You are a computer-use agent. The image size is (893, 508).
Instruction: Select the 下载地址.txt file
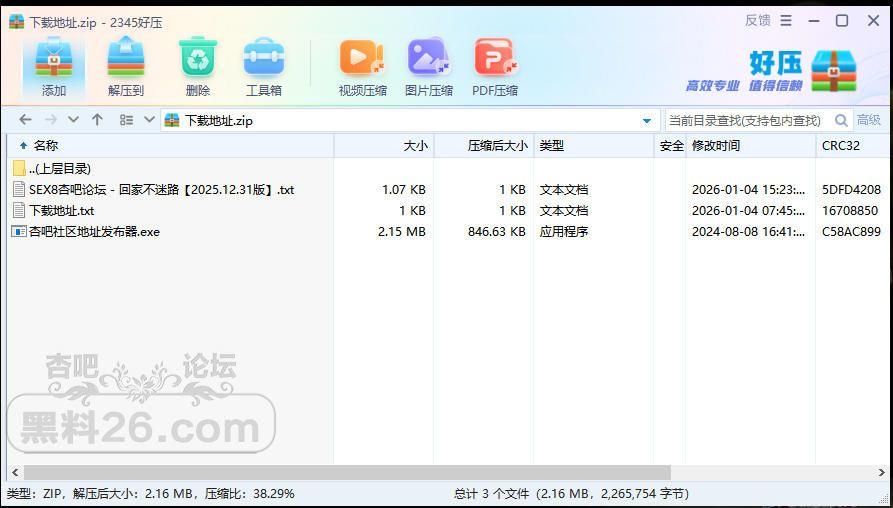[61, 211]
